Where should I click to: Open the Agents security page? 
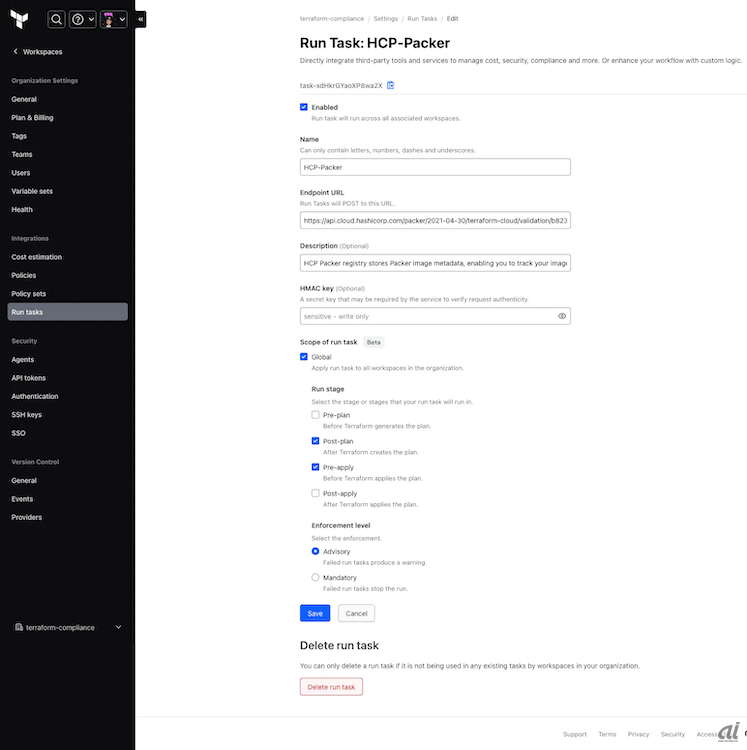[x=23, y=360]
